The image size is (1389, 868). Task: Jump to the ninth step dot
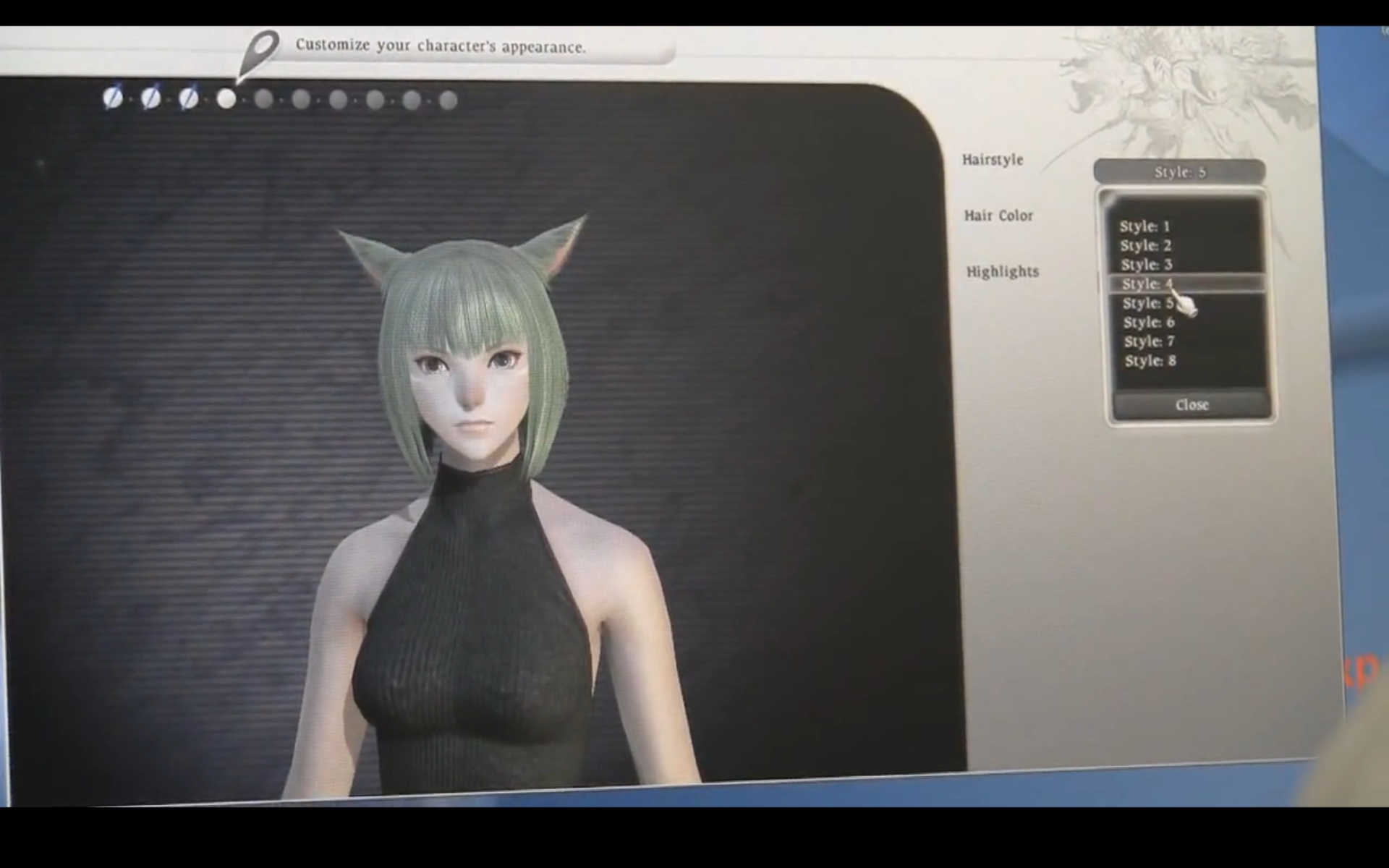(x=412, y=100)
